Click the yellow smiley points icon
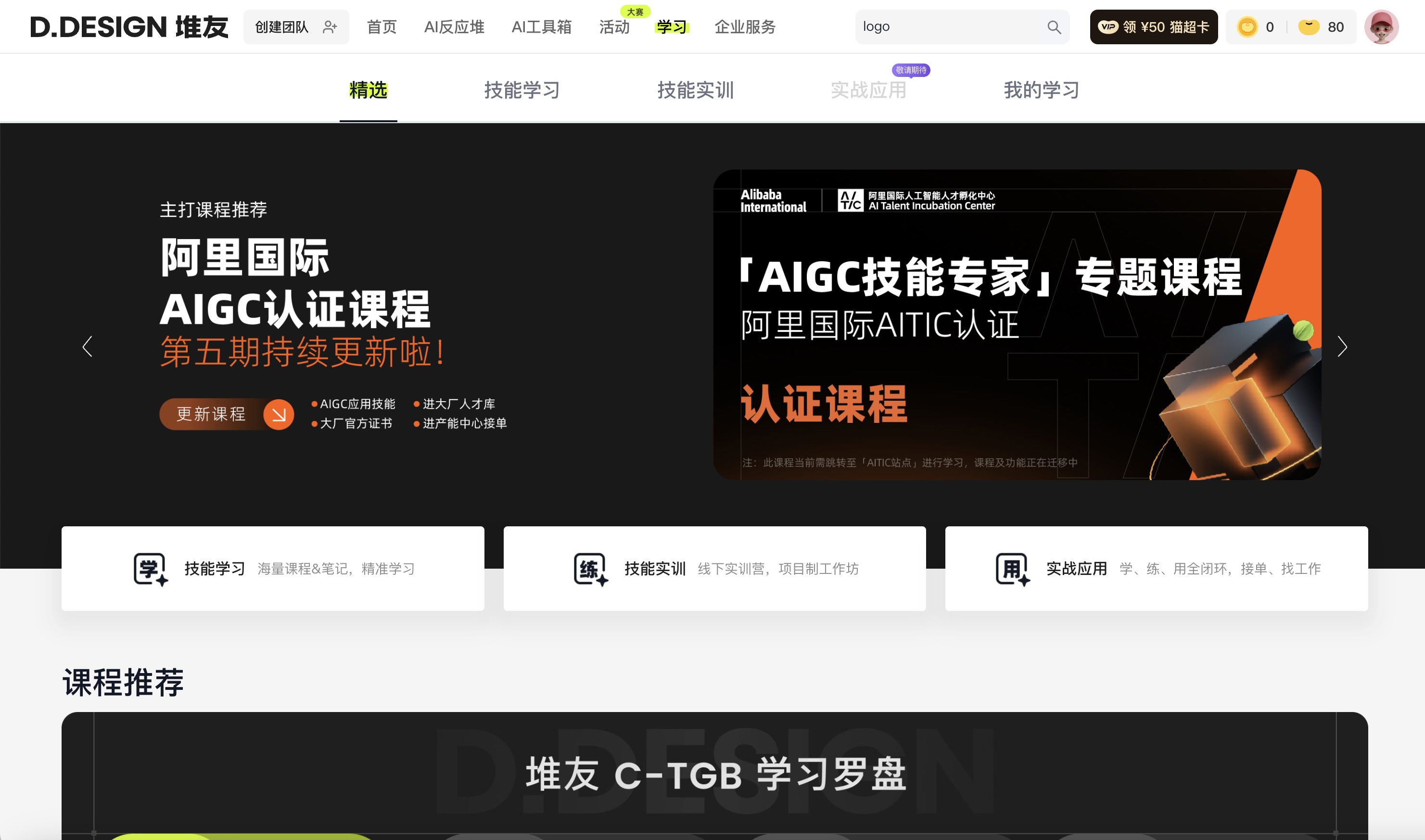The width and height of the screenshot is (1425, 840). coord(1309,26)
